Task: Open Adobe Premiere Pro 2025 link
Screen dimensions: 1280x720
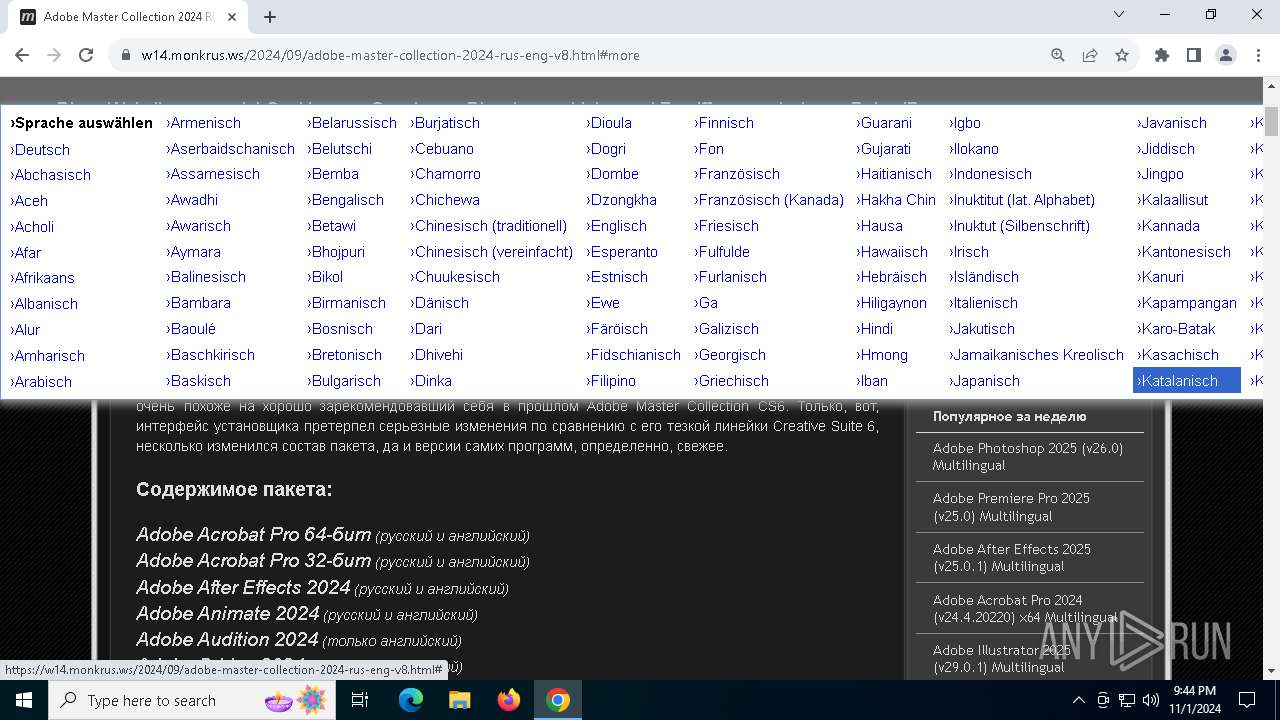Action: coord(1011,507)
